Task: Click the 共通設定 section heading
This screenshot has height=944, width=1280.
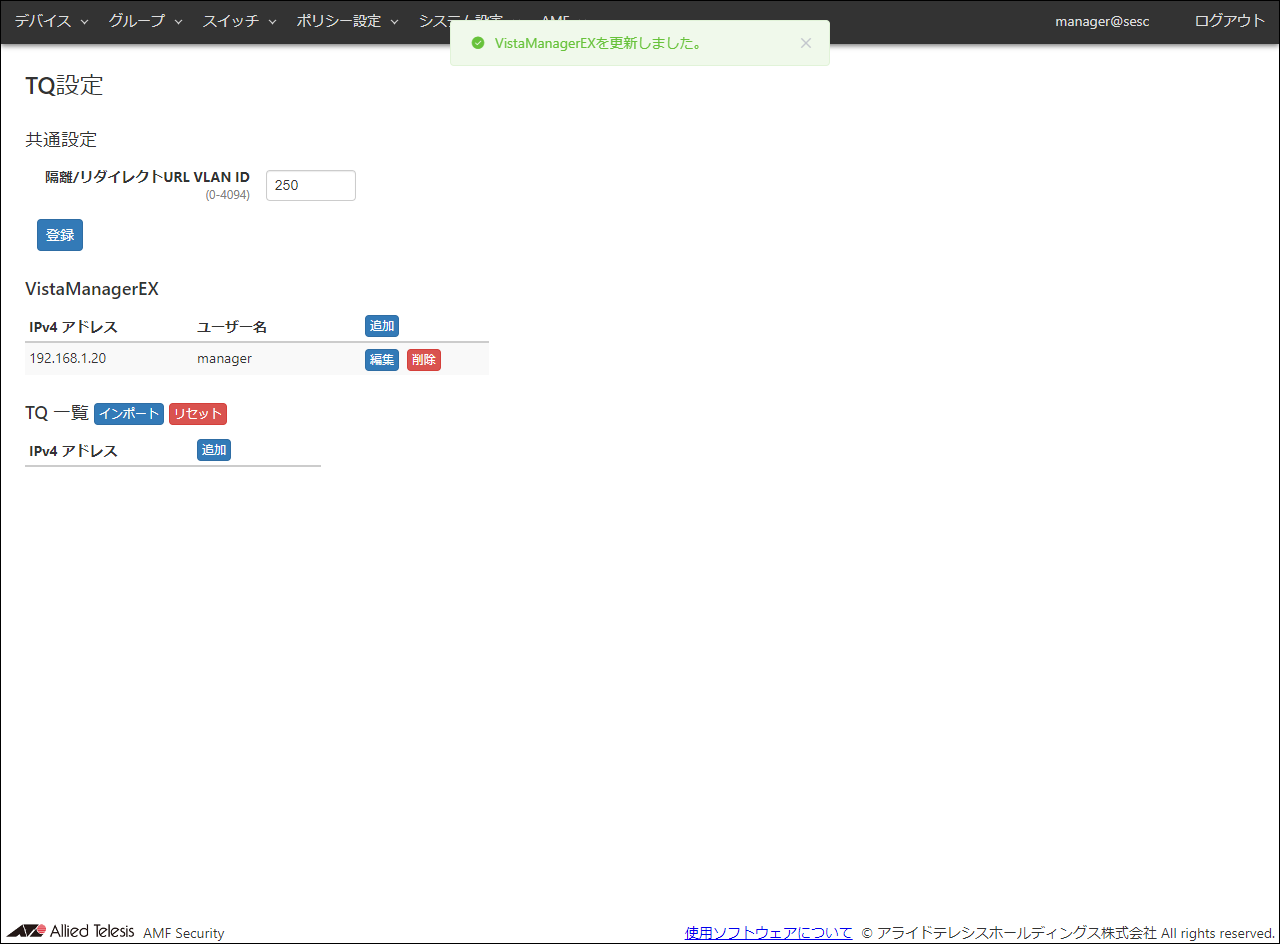Action: coord(61,140)
